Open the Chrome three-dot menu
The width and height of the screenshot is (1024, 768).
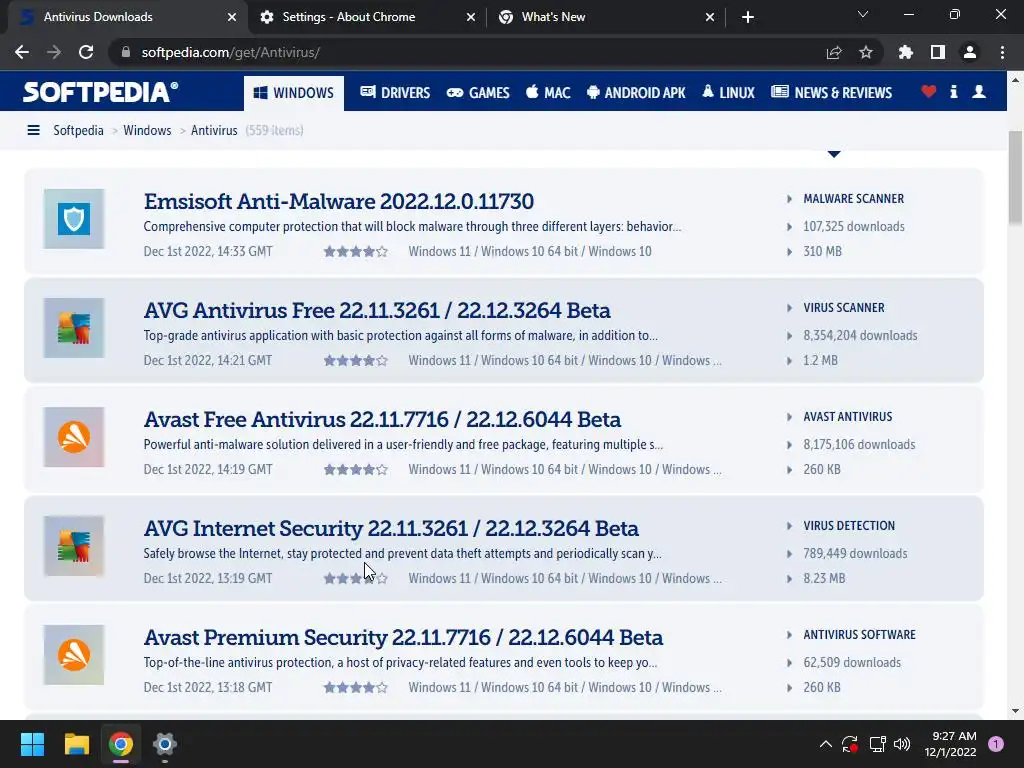click(1002, 52)
